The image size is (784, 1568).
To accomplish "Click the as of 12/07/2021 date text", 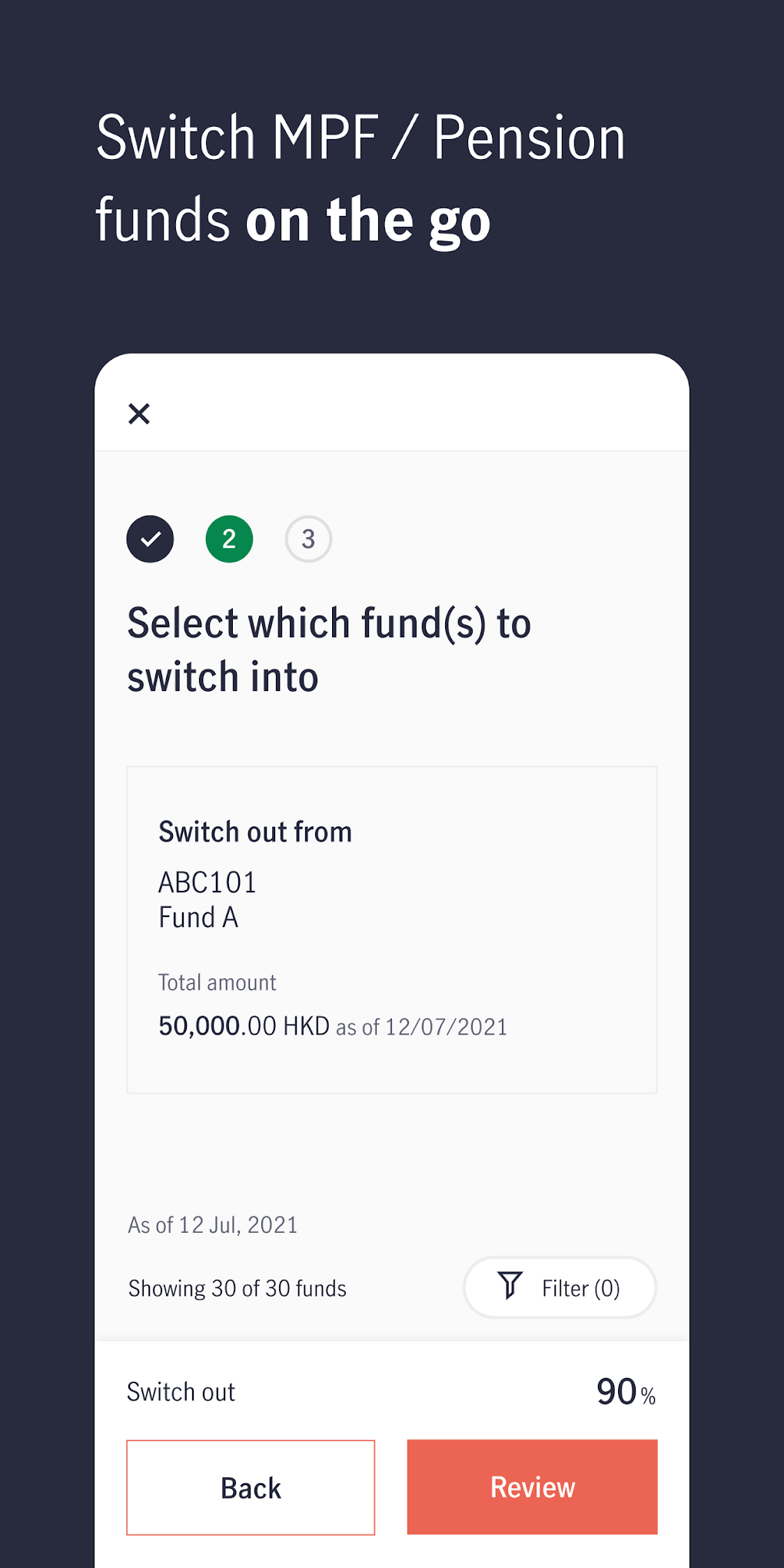I will coord(422,1028).
